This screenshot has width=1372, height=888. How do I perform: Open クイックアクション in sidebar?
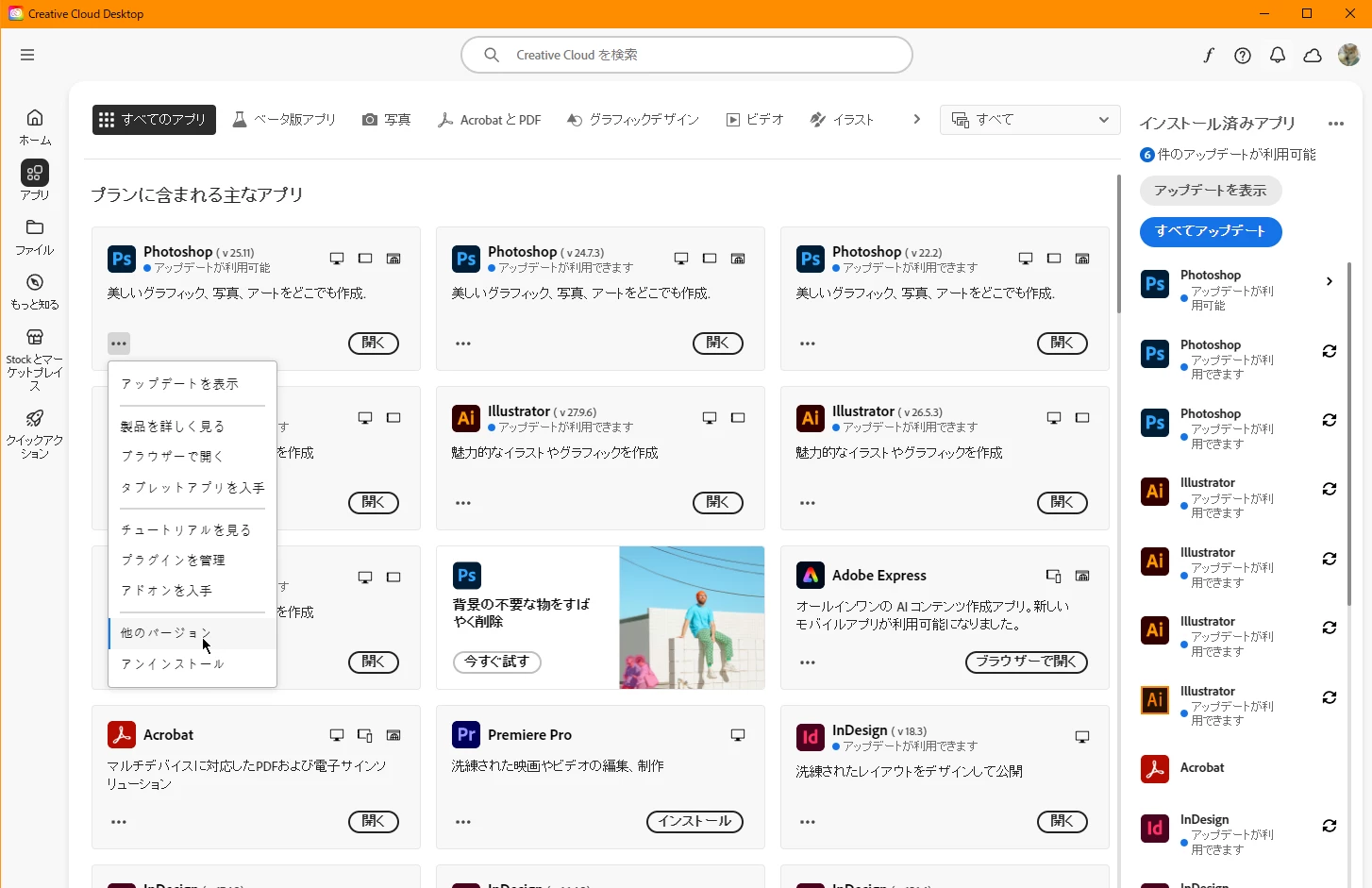pyautogui.click(x=35, y=434)
